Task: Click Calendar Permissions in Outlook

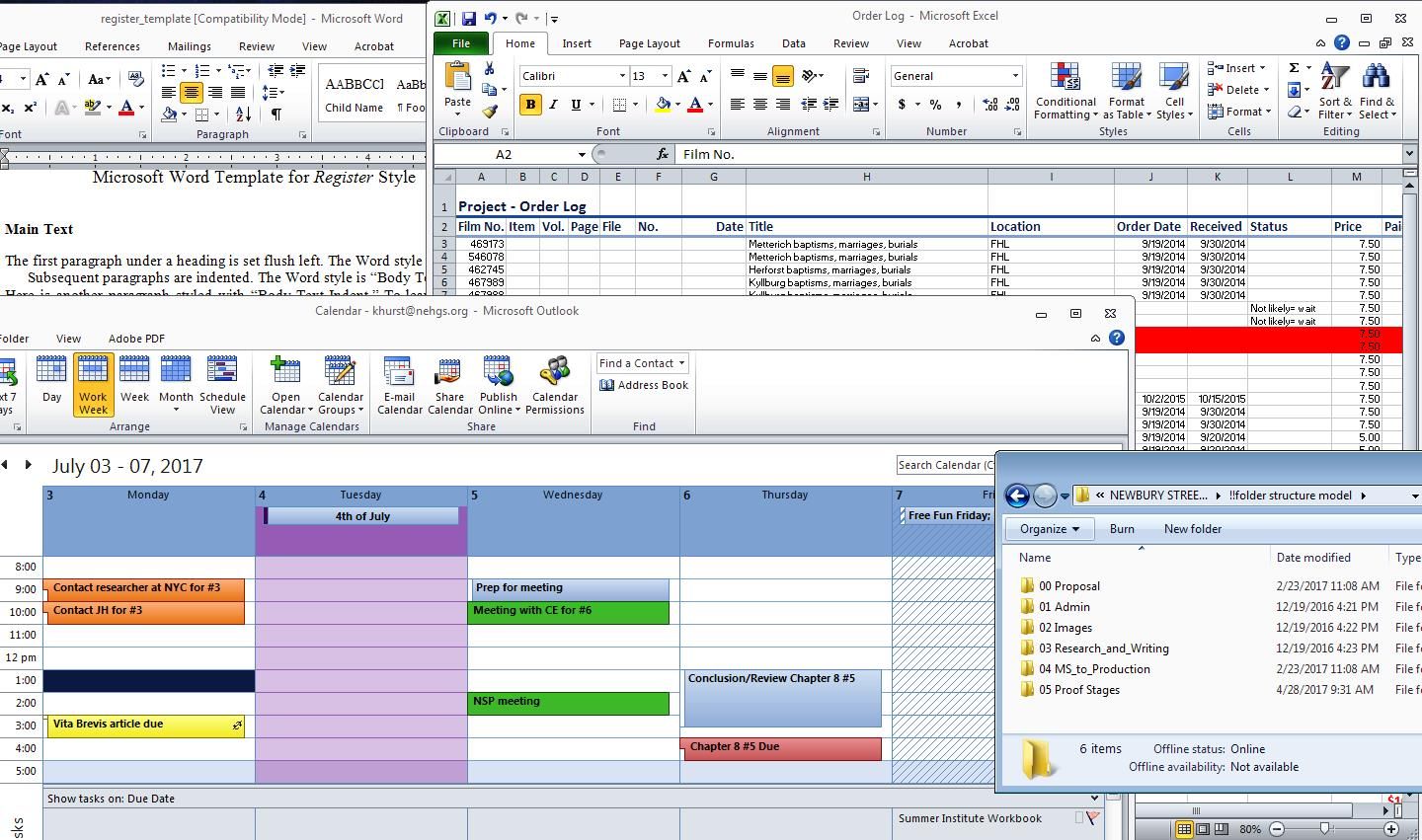Action: 555,385
